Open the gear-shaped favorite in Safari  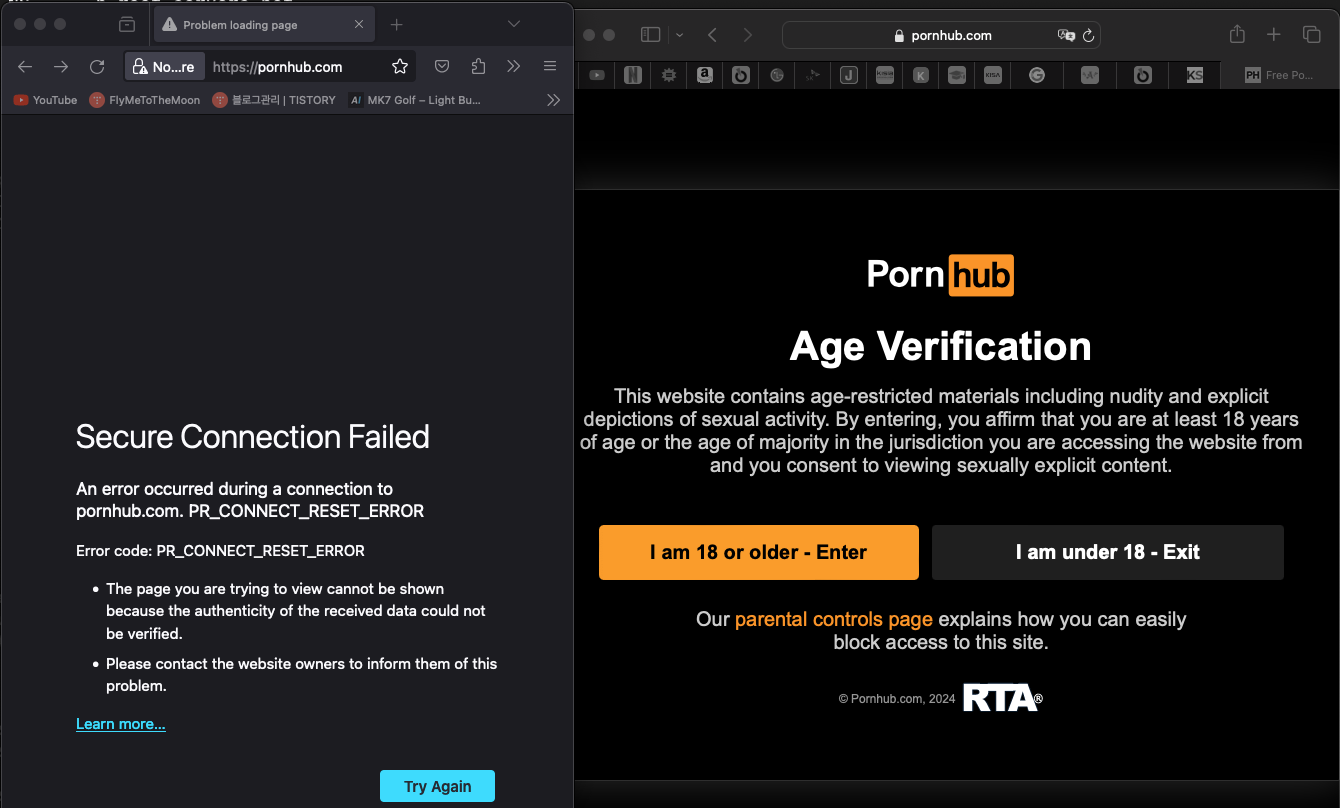tap(669, 75)
